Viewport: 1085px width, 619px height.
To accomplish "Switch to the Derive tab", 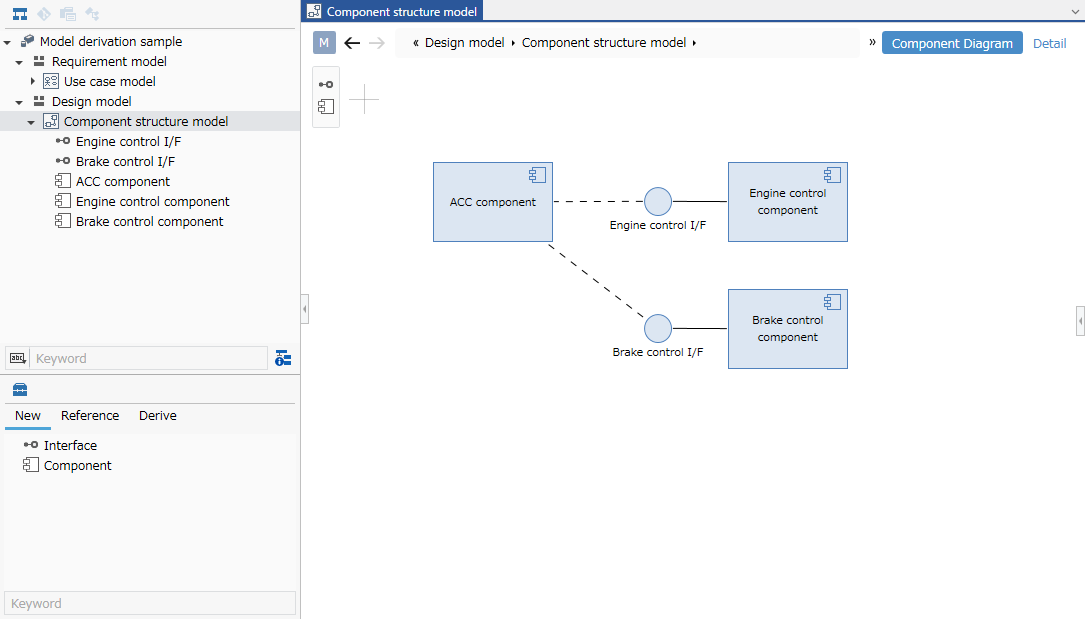I will pyautogui.click(x=157, y=416).
